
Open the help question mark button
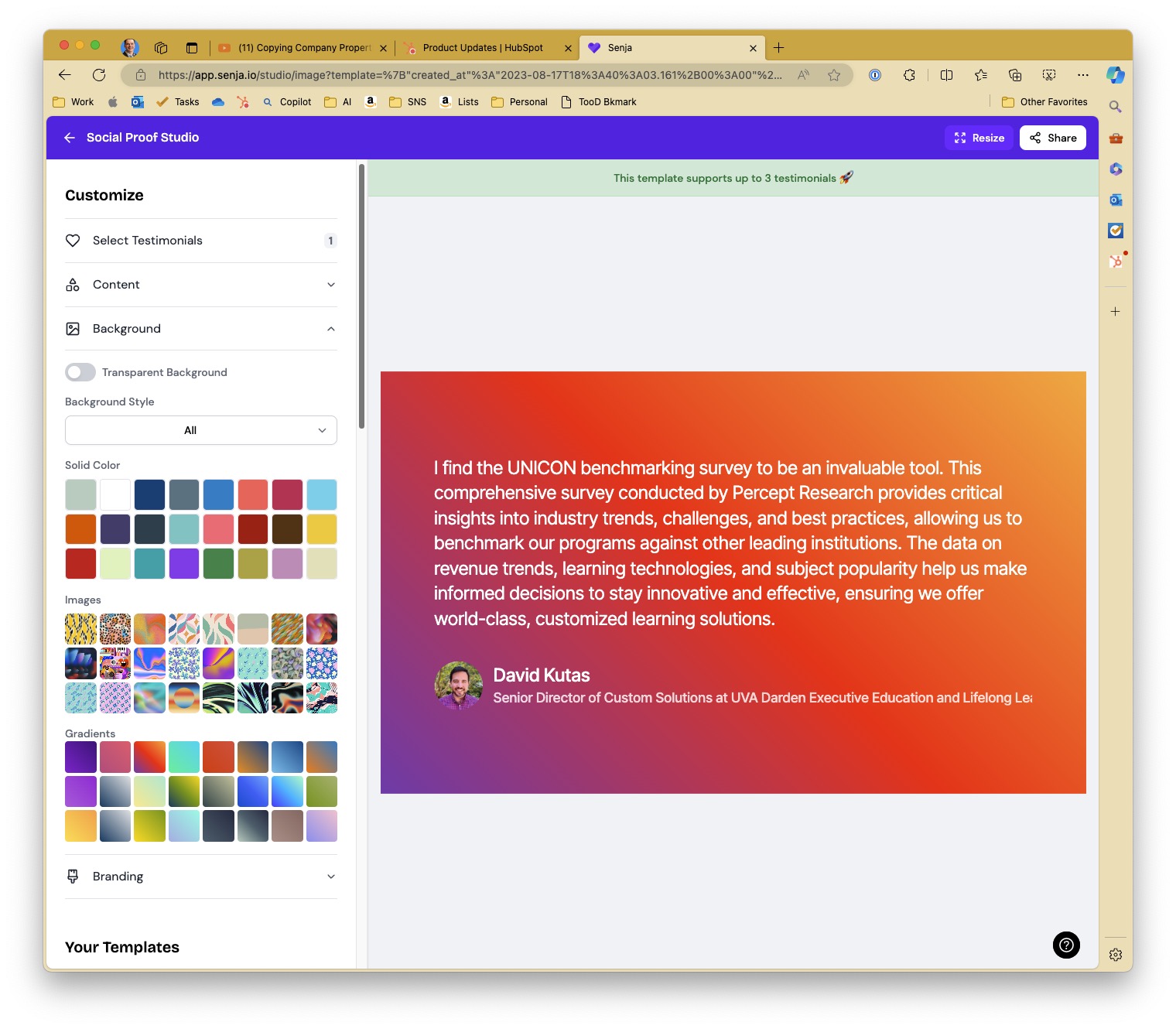(1065, 945)
